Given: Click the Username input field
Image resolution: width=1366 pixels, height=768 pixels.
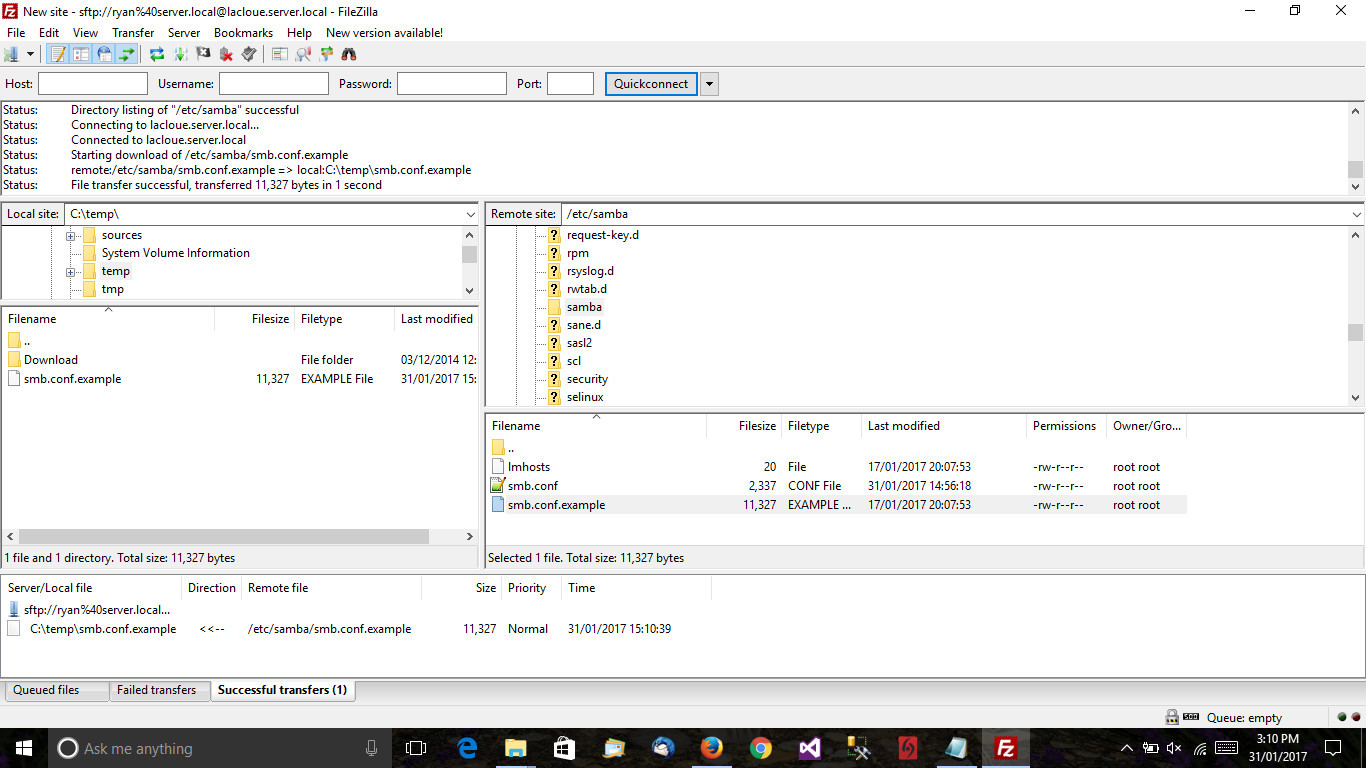Looking at the screenshot, I should coord(274,84).
